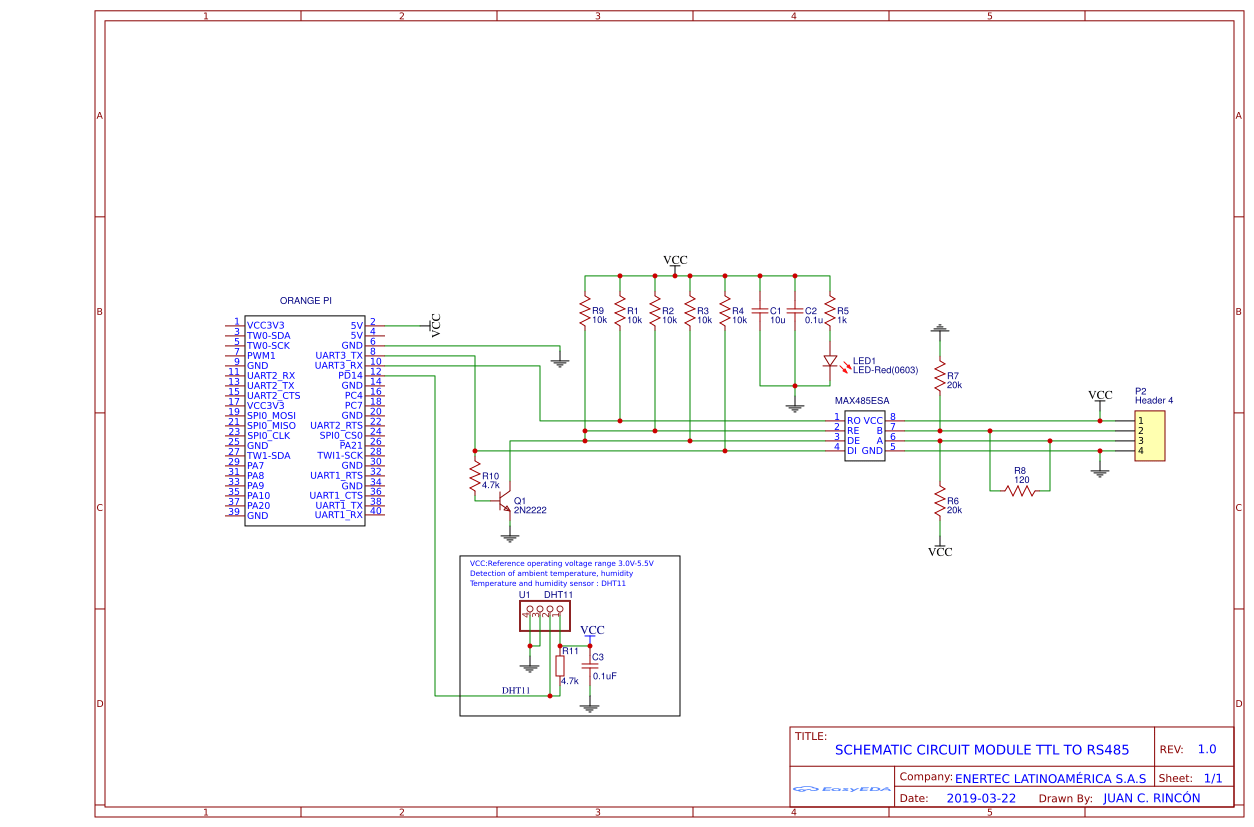
Task: Select the revision value 1.0
Action: 1207,749
